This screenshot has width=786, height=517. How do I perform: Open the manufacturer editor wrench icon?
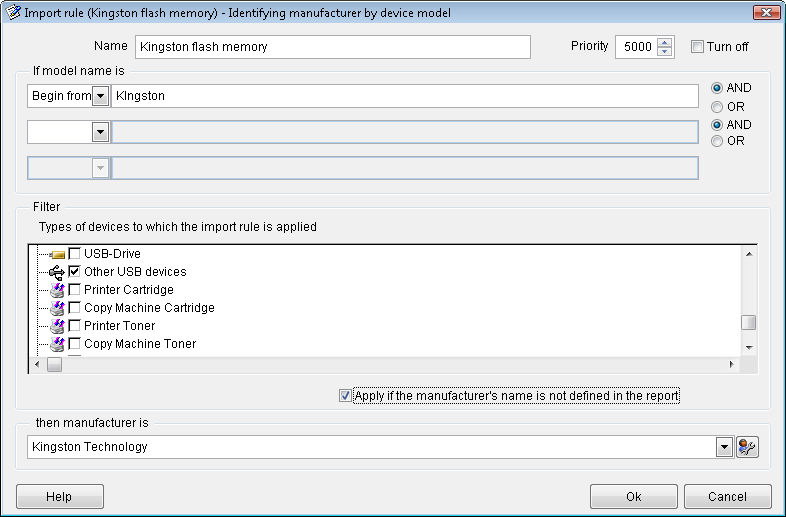point(747,447)
